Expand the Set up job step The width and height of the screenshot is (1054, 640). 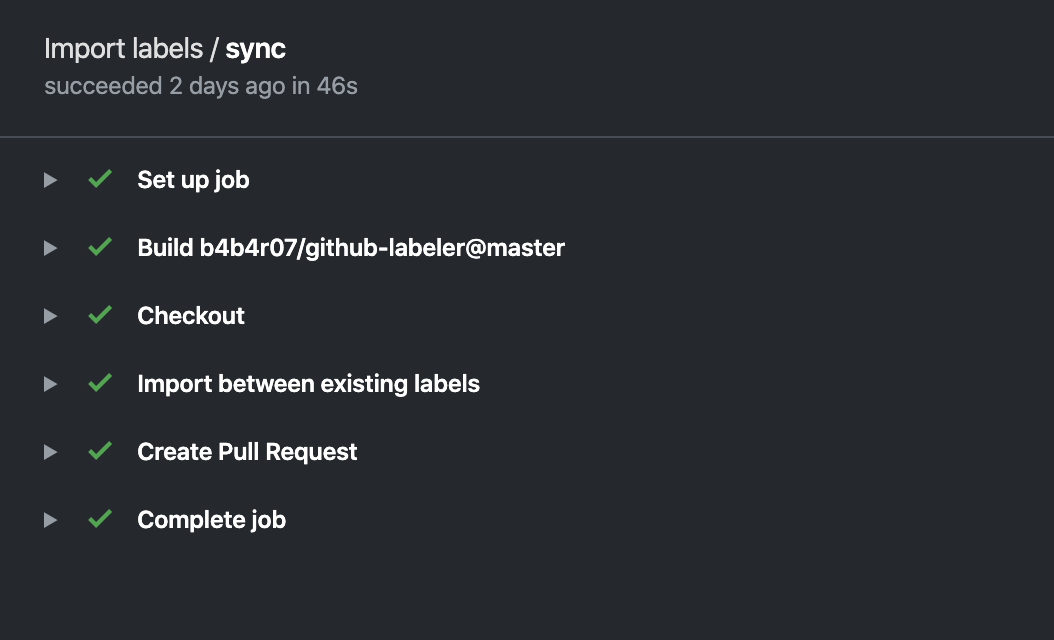pos(50,180)
